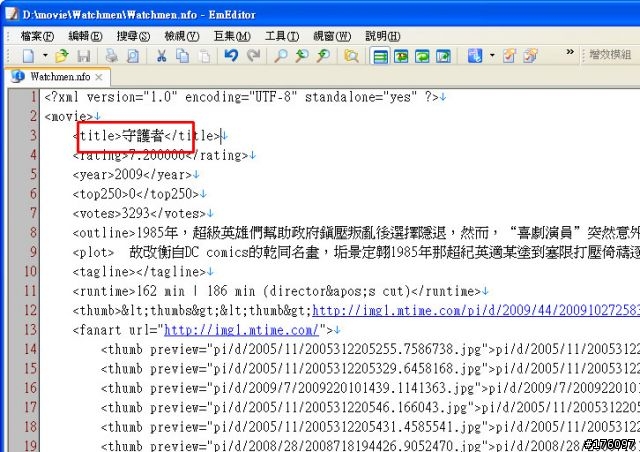
Task: Undo the last edit with the blue arrow
Action: [x=231, y=56]
